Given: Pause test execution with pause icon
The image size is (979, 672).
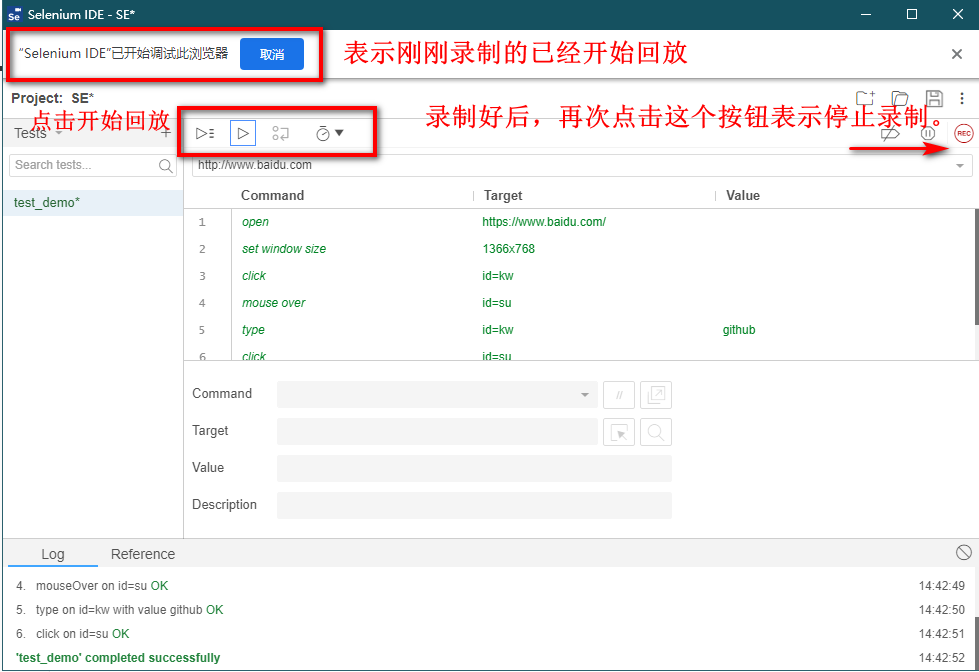Looking at the screenshot, I should [928, 133].
